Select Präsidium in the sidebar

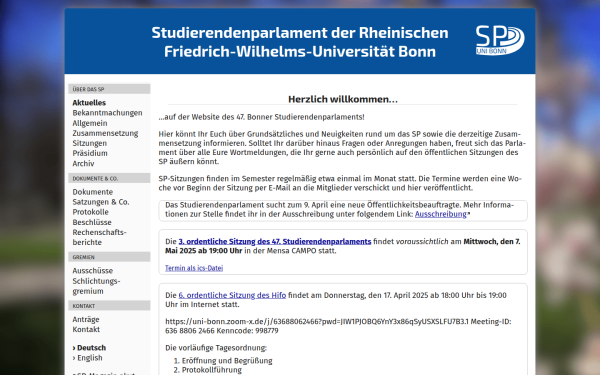90,153
